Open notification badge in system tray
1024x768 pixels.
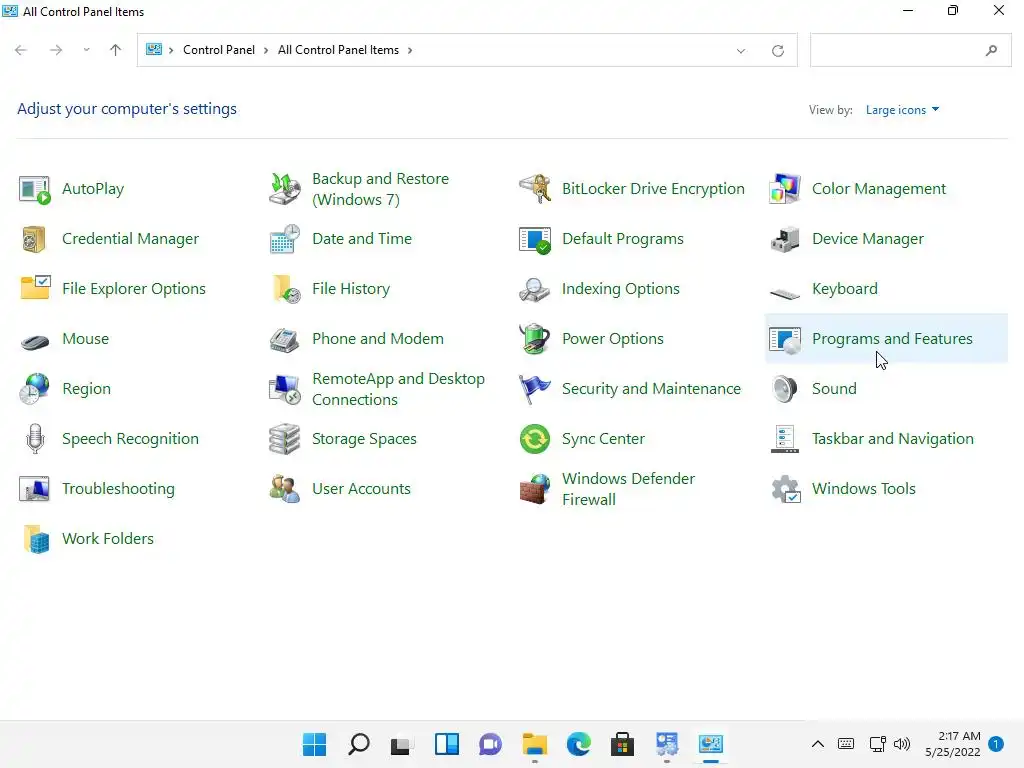(996, 744)
